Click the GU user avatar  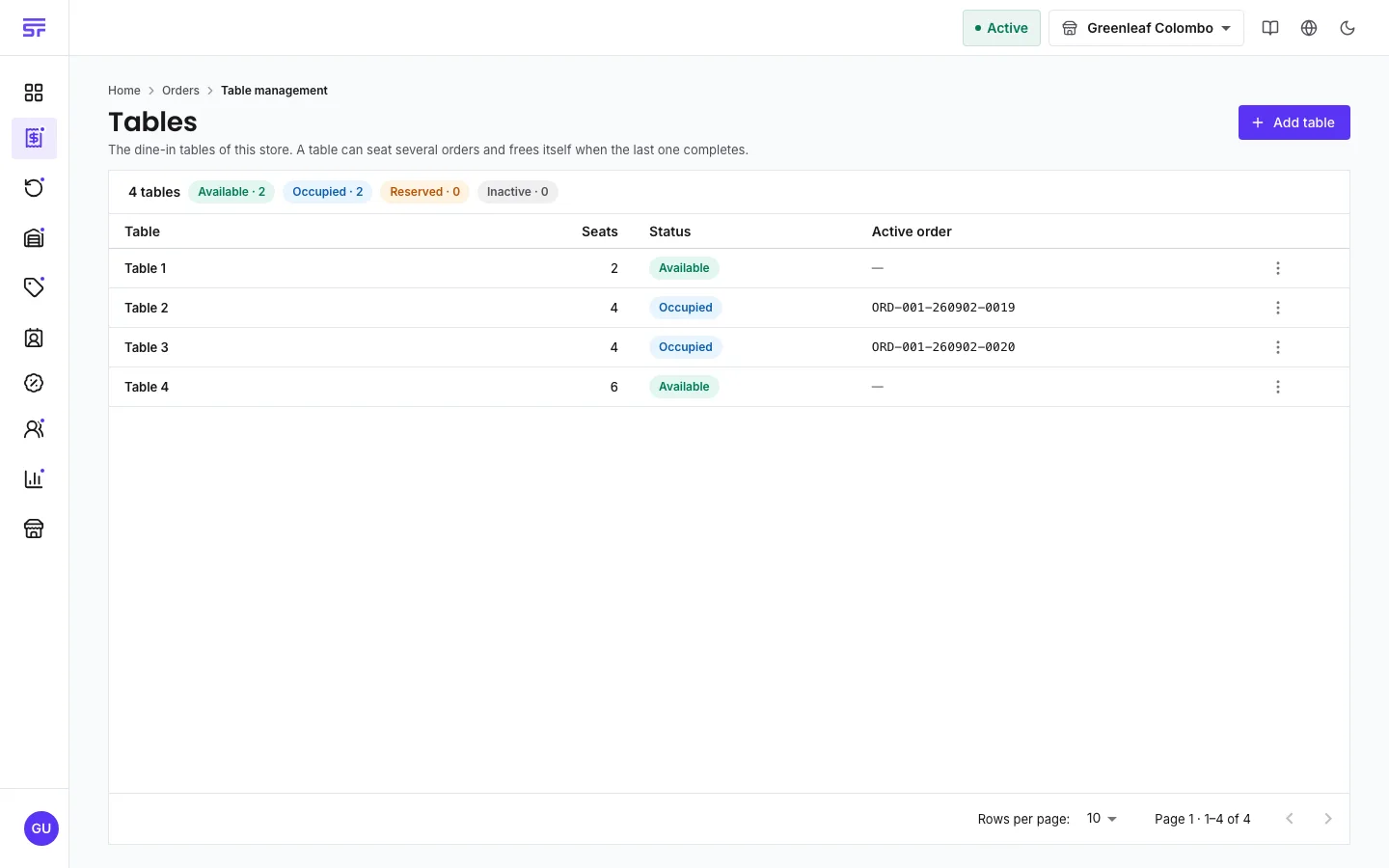[41, 828]
